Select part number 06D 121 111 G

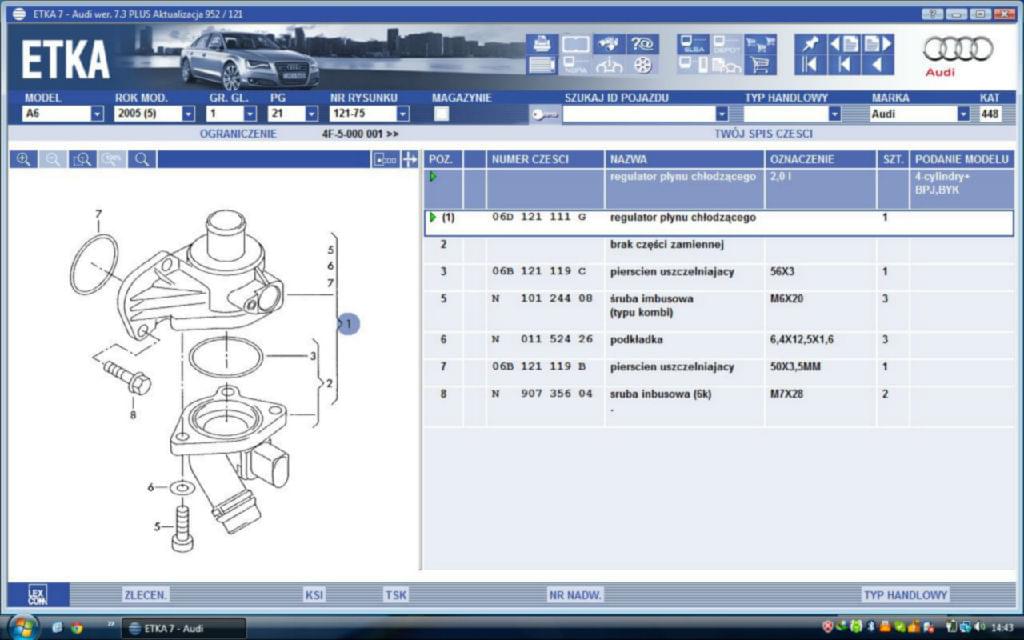719,223
